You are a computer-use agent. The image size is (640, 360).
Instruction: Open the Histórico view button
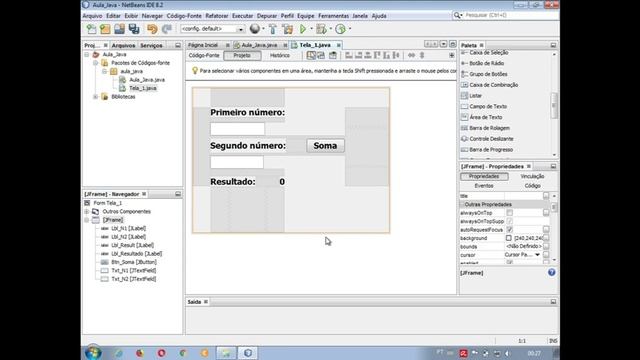point(280,56)
